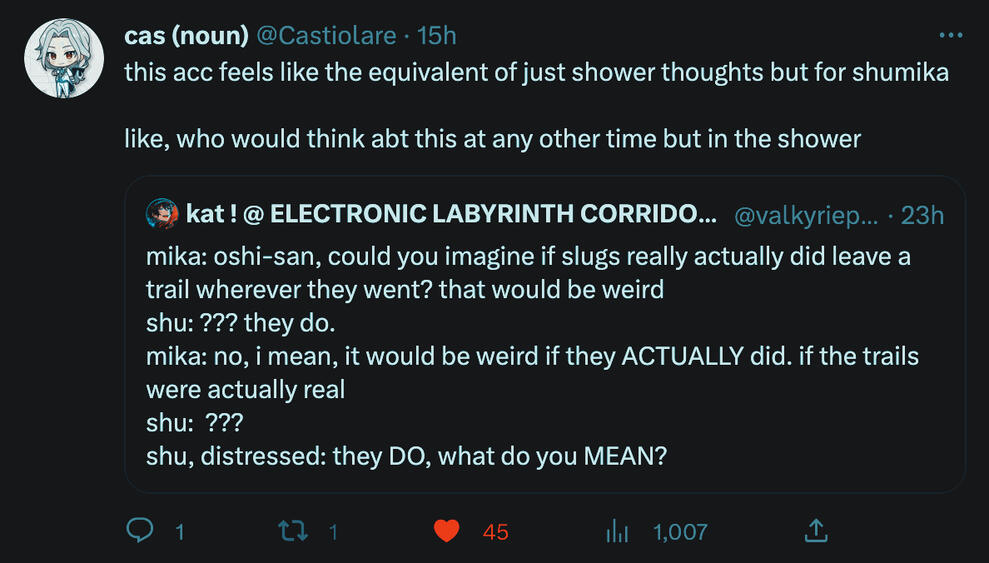This screenshot has width=989, height=563.
Task: Click the 15h timestamp link
Action: pyautogui.click(x=436, y=36)
